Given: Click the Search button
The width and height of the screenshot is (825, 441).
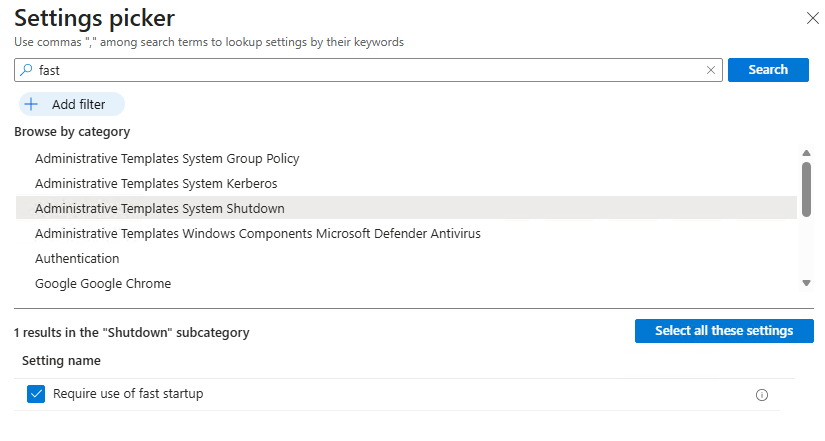Looking at the screenshot, I should coord(768,70).
